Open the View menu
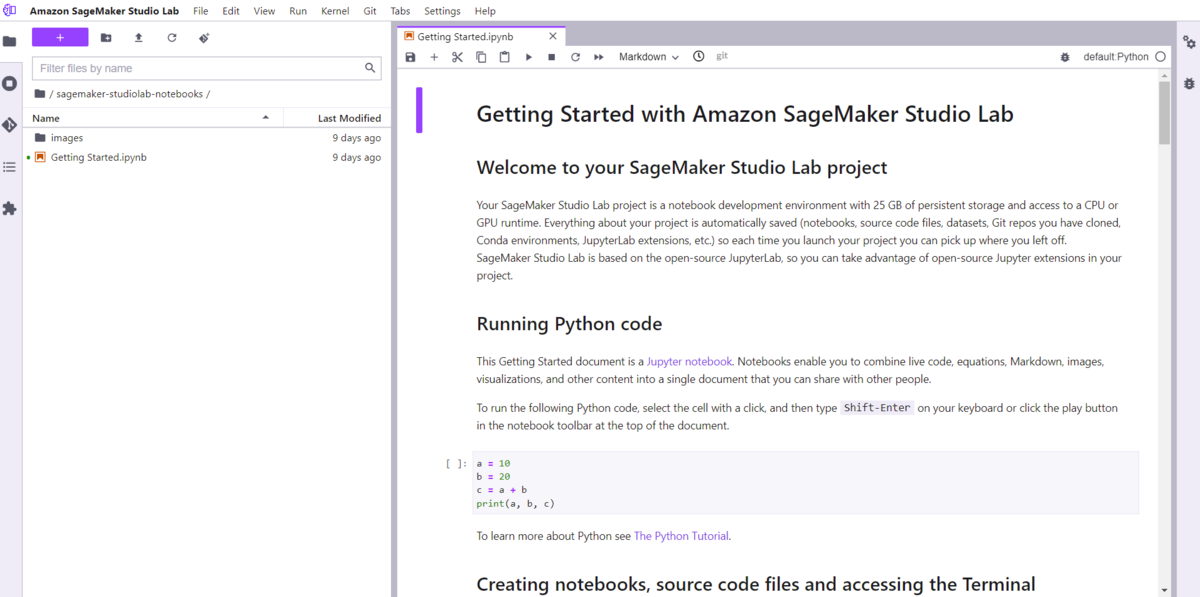This screenshot has width=1200, height=597. point(264,11)
